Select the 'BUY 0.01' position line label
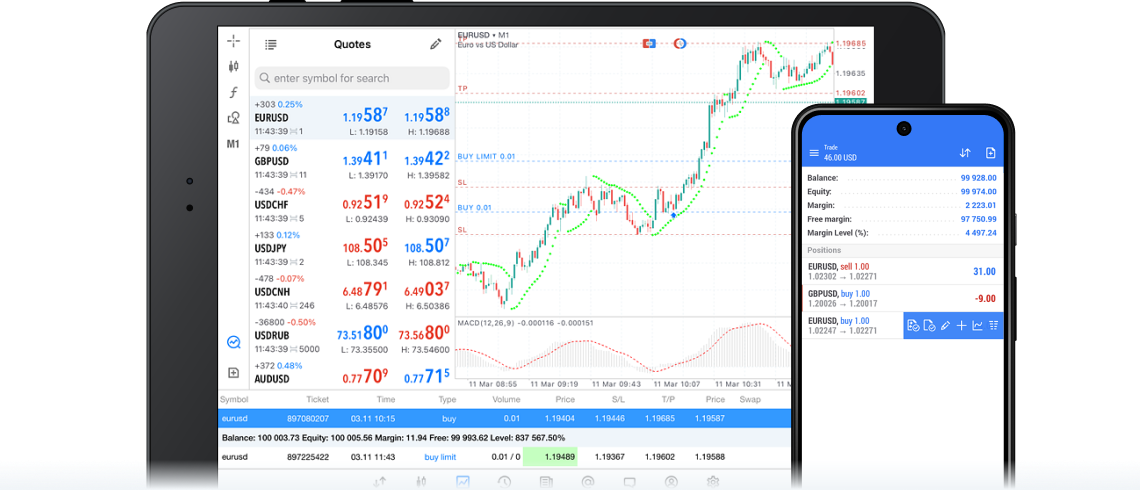The image size is (1140, 490). click(x=475, y=207)
